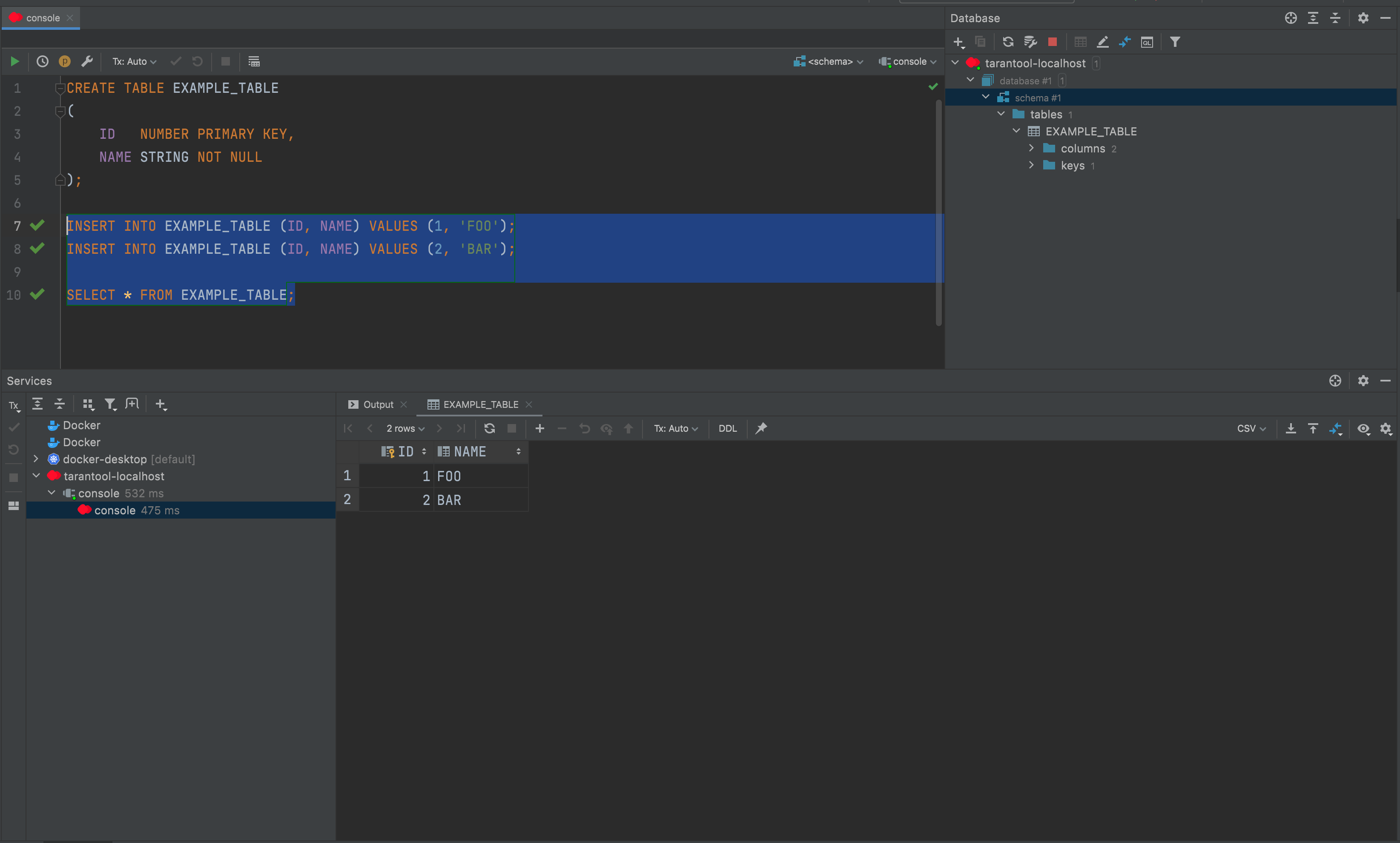
Task: Click the pin tab icon beside DDL
Action: pyautogui.click(x=761, y=428)
